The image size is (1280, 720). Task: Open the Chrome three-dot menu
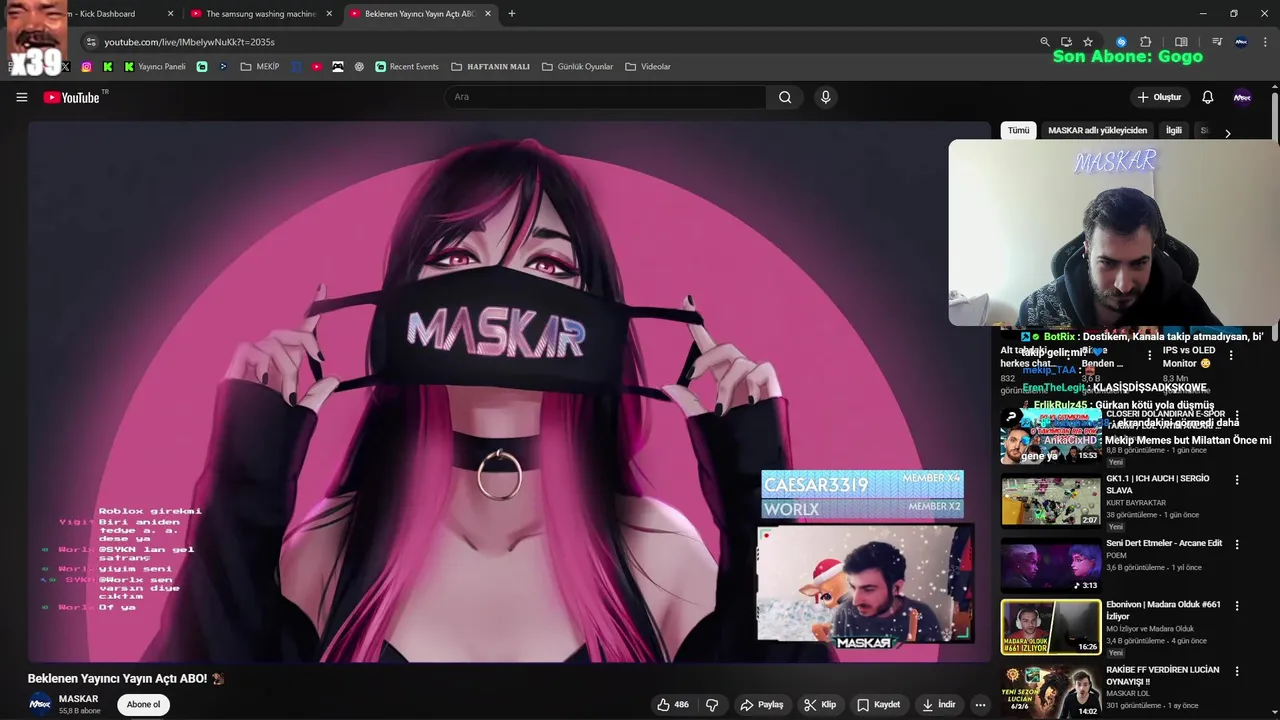1266,42
